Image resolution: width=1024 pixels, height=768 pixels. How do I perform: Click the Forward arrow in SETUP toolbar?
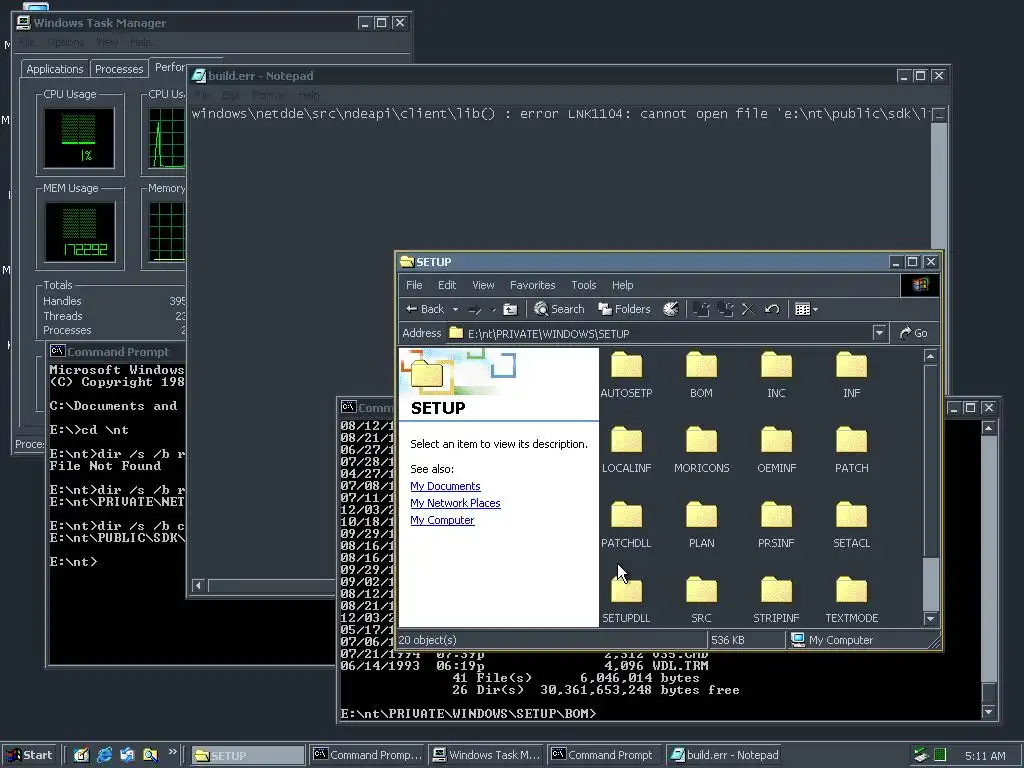pyautogui.click(x=475, y=310)
